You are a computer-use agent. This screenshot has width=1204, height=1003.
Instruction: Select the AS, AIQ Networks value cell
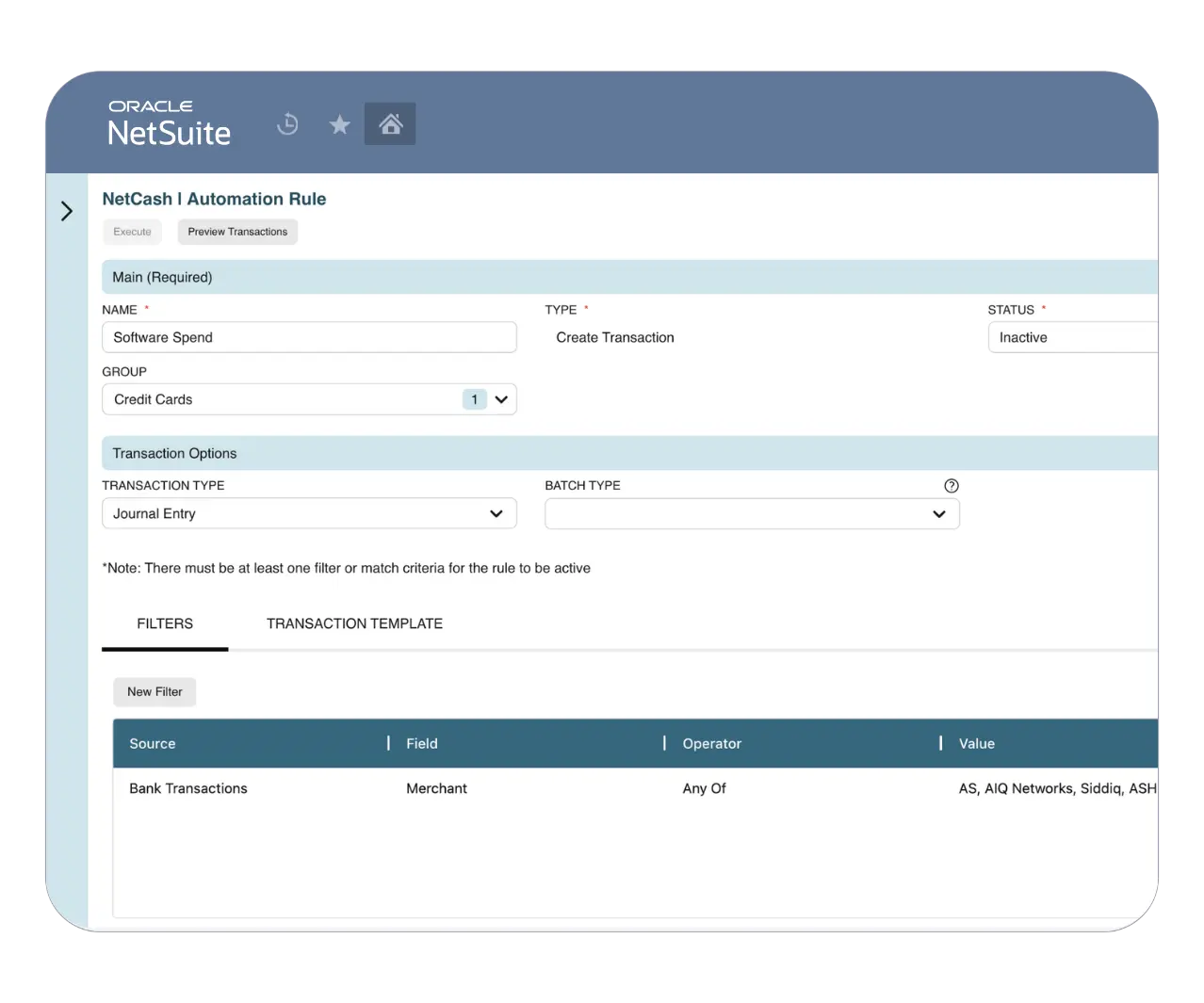click(1058, 788)
